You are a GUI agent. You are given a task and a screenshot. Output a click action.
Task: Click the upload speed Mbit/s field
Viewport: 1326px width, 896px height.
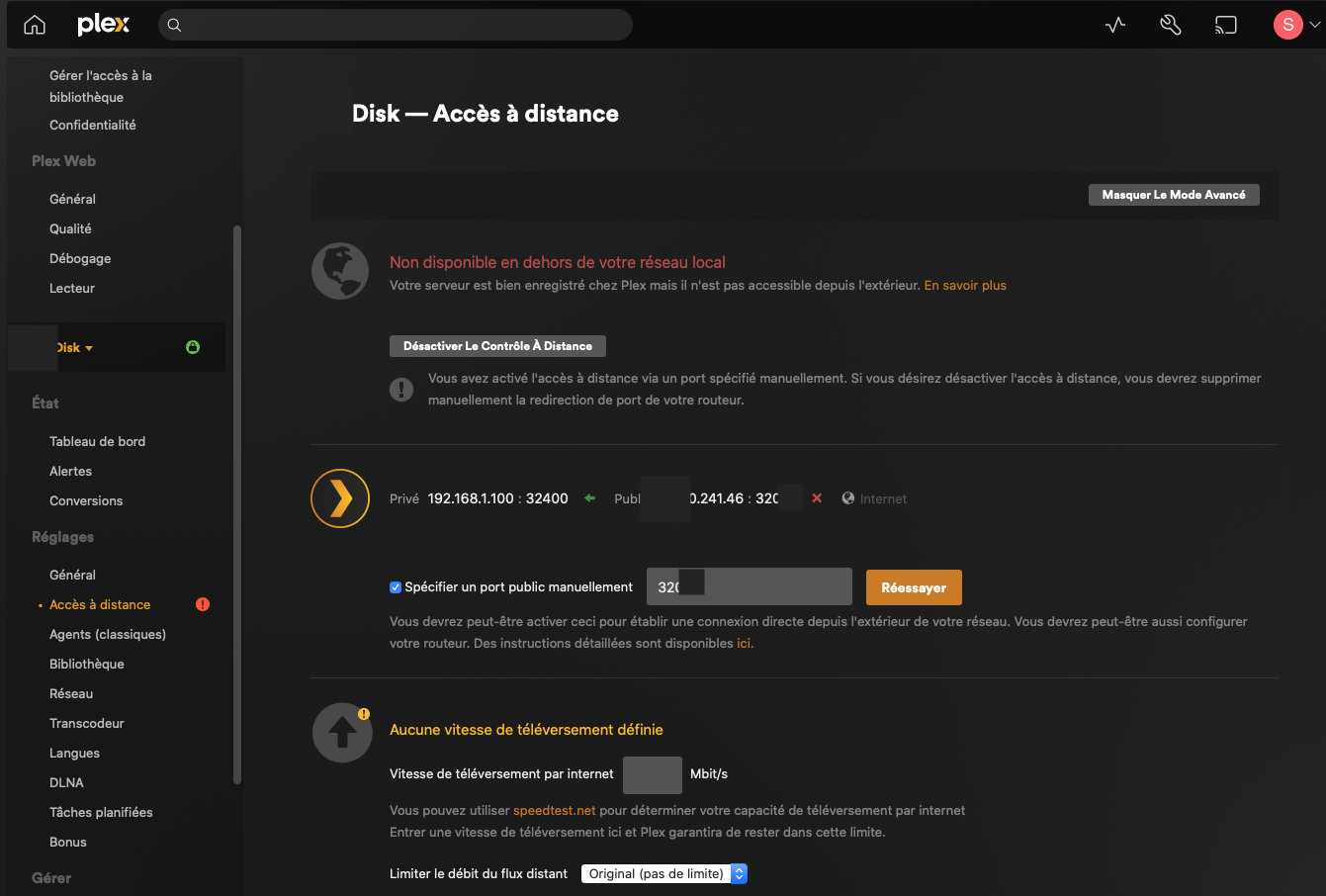[653, 774]
